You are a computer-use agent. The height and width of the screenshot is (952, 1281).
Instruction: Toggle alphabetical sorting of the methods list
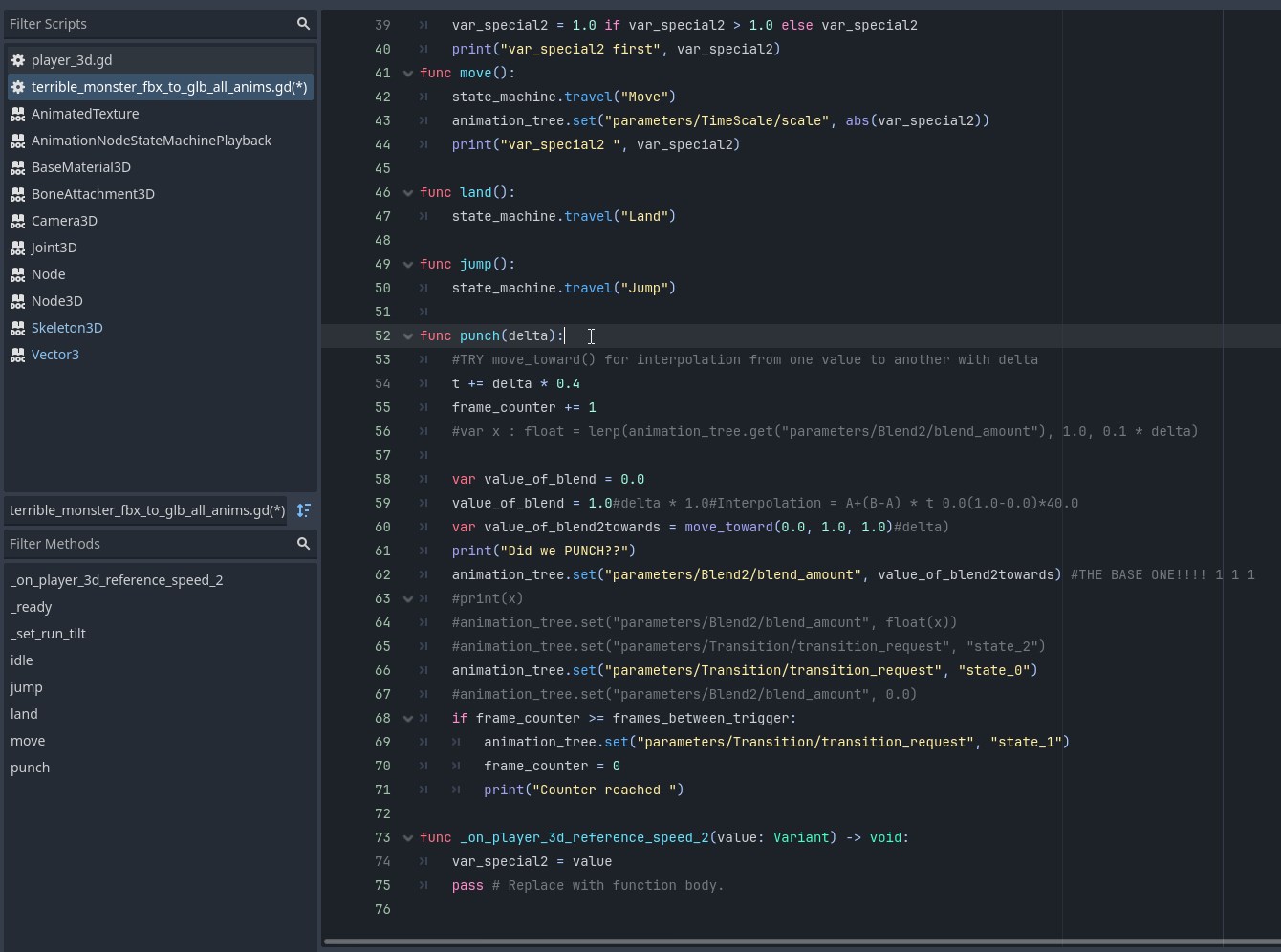pyautogui.click(x=303, y=510)
